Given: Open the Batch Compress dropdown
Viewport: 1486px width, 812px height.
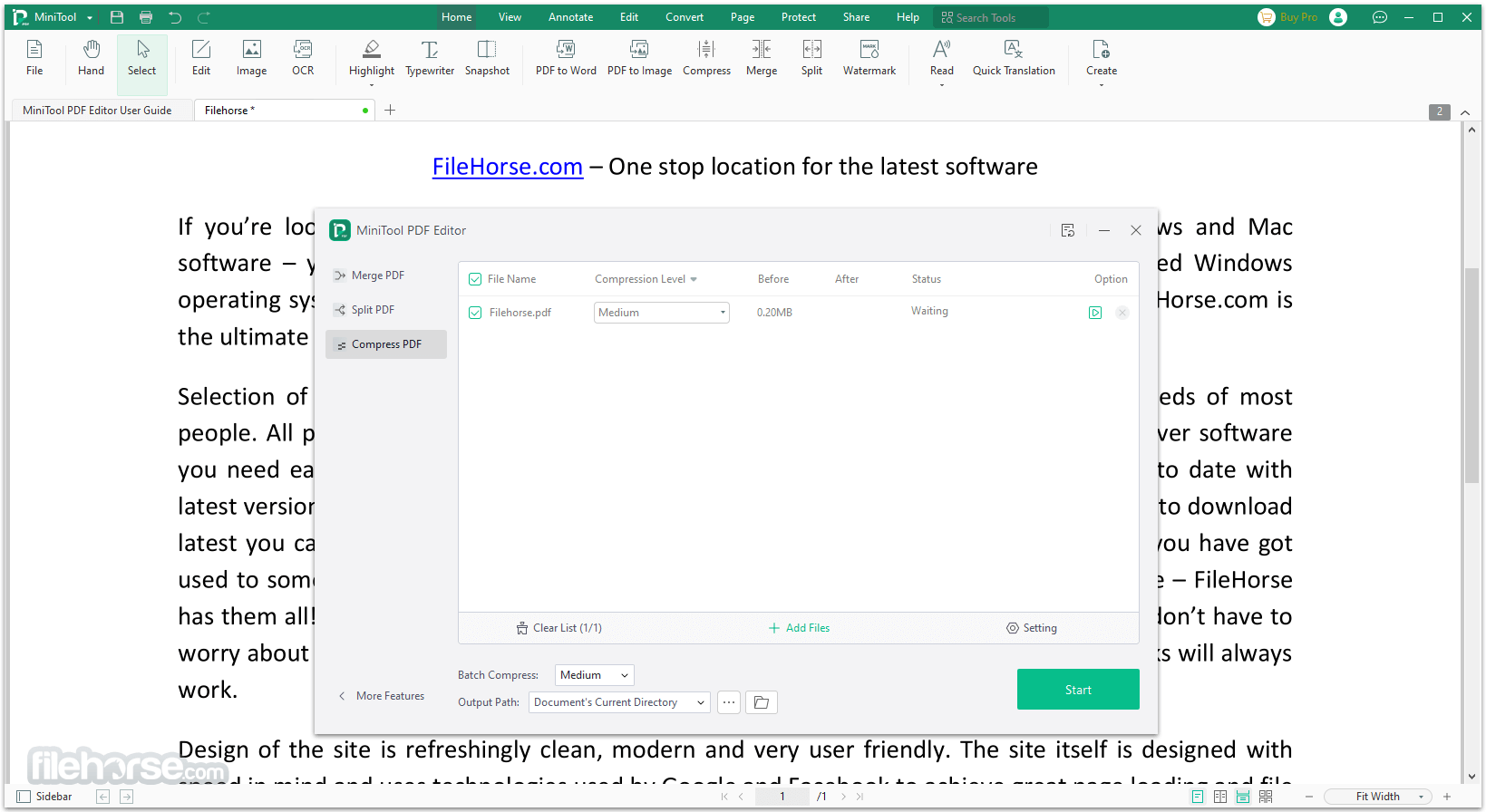Looking at the screenshot, I should (595, 675).
